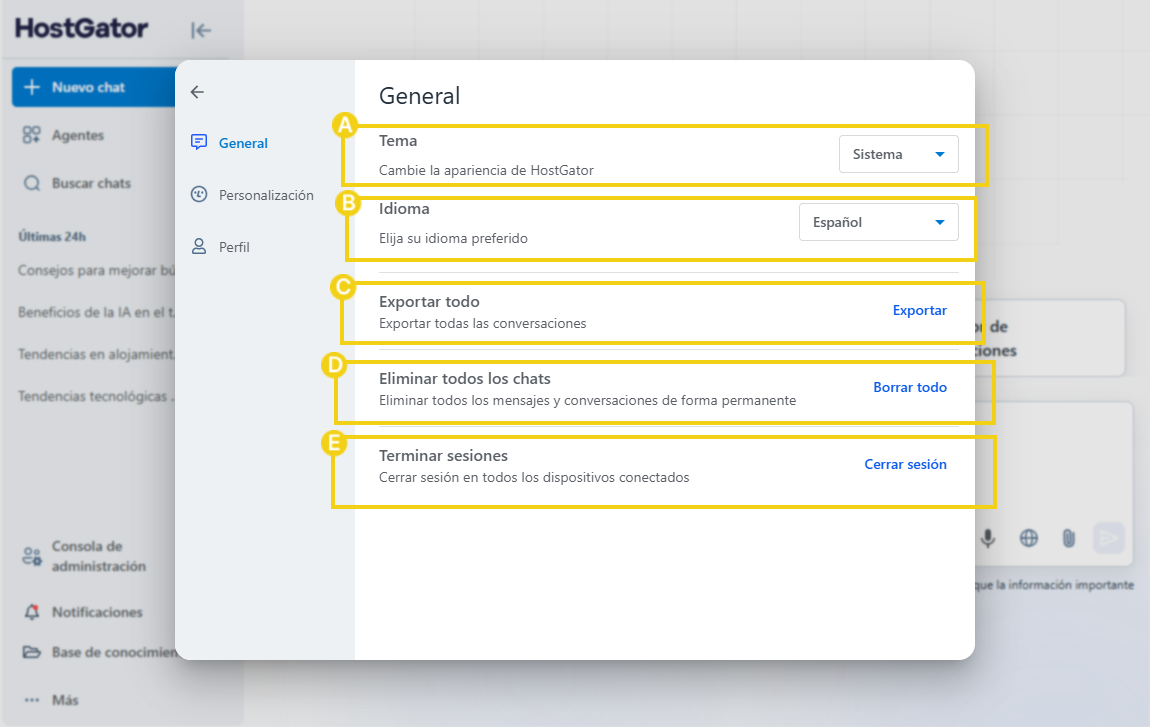This screenshot has width=1150, height=727.
Task: Open the Tema Sistema dropdown
Action: 898,154
